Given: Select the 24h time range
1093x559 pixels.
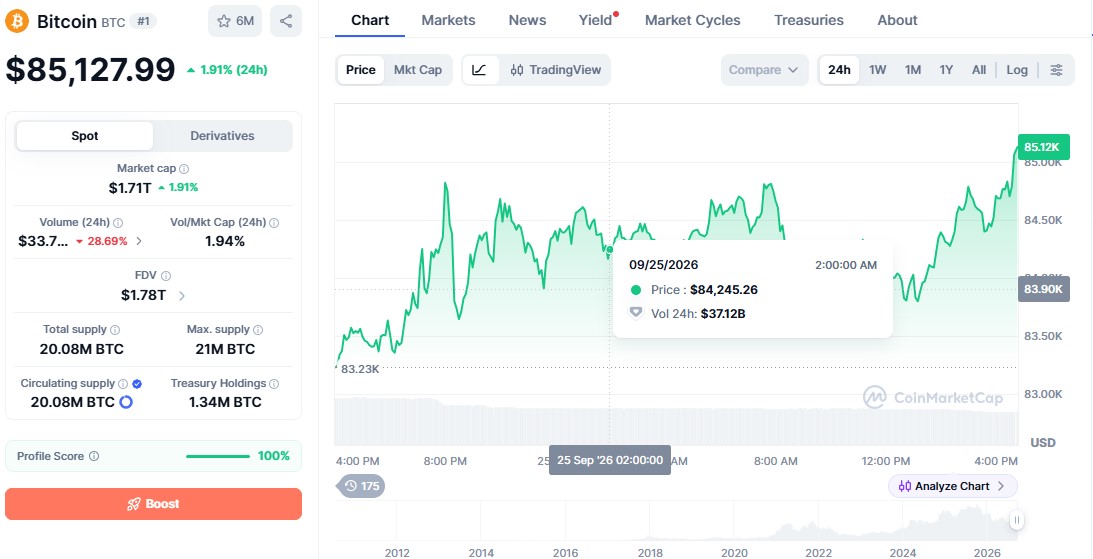Looking at the screenshot, I should click(x=839, y=70).
